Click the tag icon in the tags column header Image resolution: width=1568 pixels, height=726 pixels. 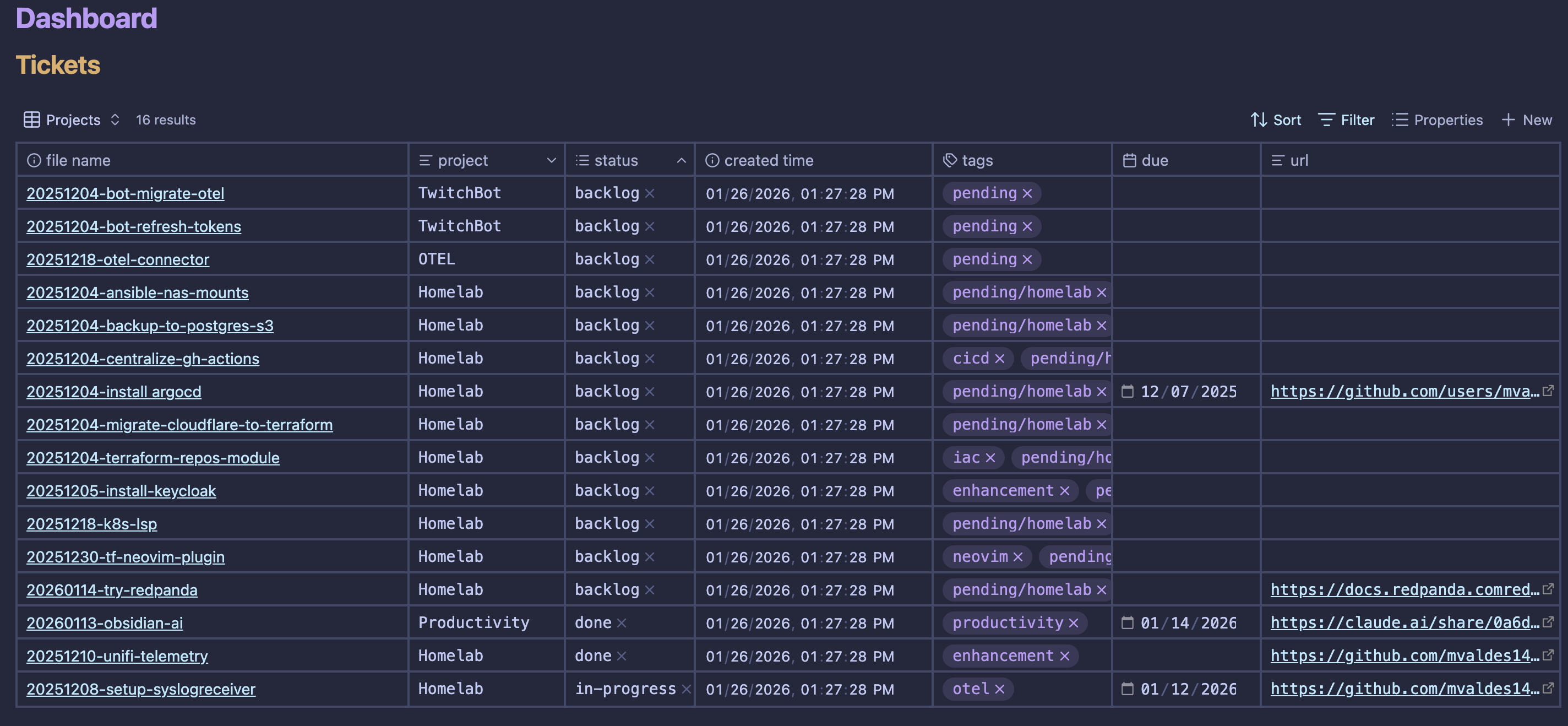pyautogui.click(x=950, y=160)
